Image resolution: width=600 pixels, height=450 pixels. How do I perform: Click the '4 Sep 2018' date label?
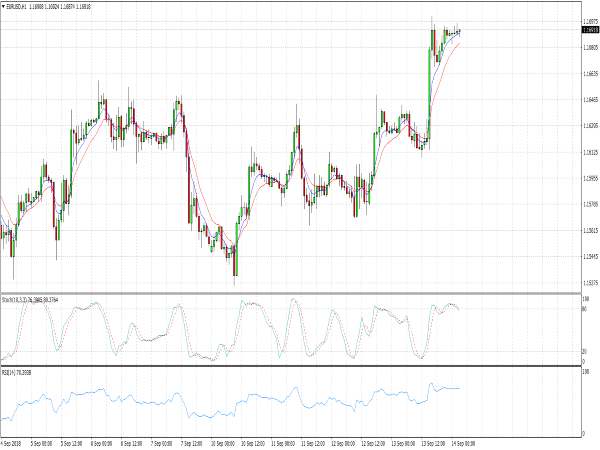(x=11, y=443)
